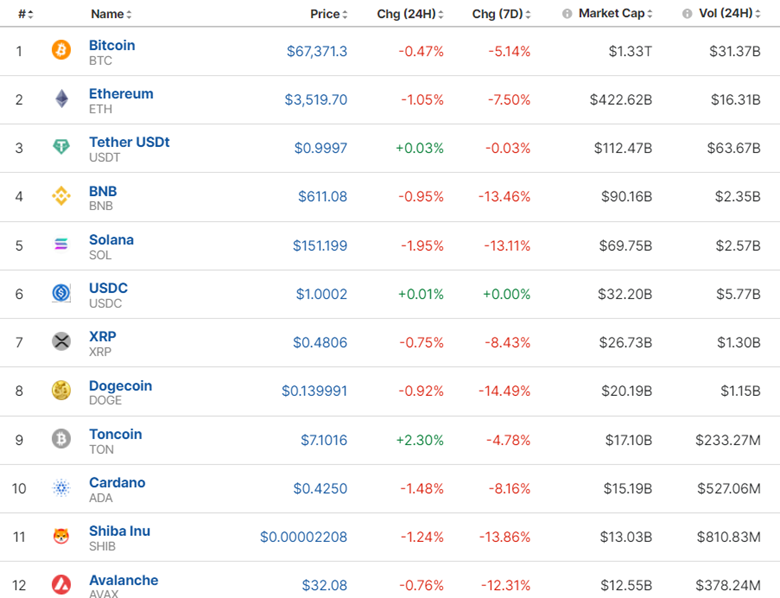Image resolution: width=780 pixels, height=598 pixels.
Task: Click the Market Cap info icon
Action: click(567, 14)
